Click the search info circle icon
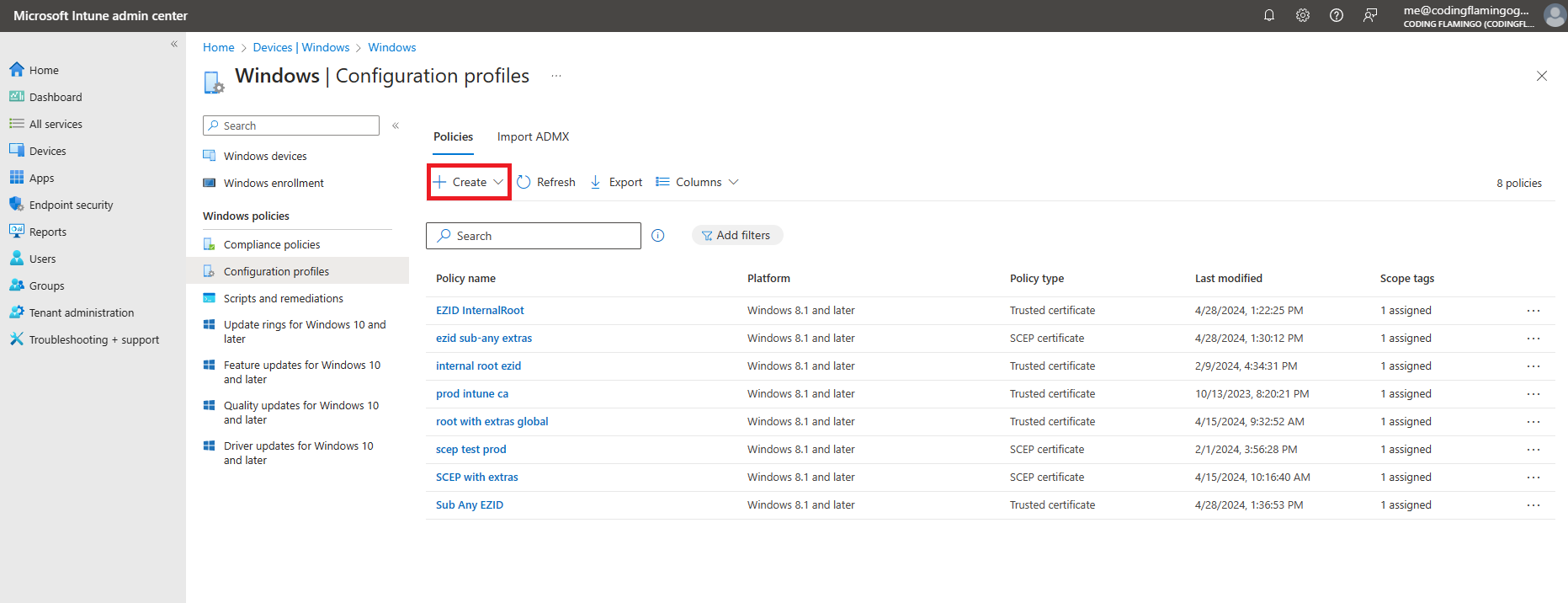The height and width of the screenshot is (603, 1568). coord(658,236)
